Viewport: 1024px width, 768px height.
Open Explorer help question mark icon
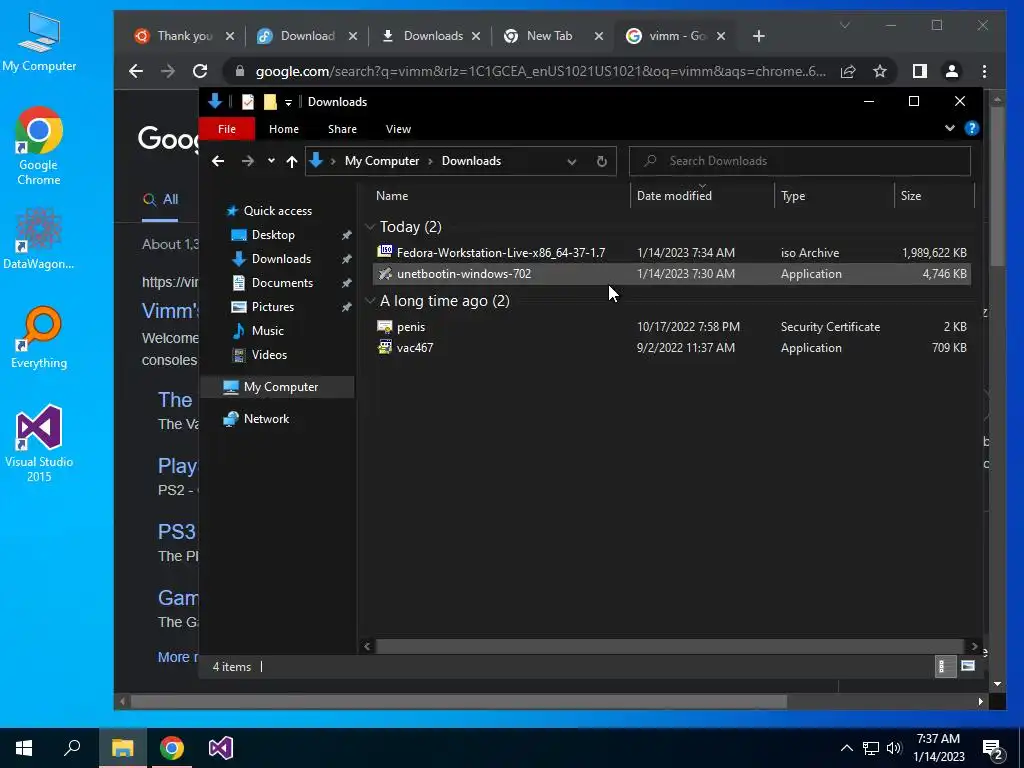point(972,128)
